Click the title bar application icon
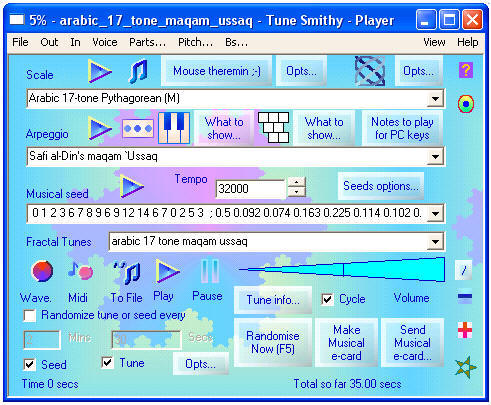 point(17,20)
